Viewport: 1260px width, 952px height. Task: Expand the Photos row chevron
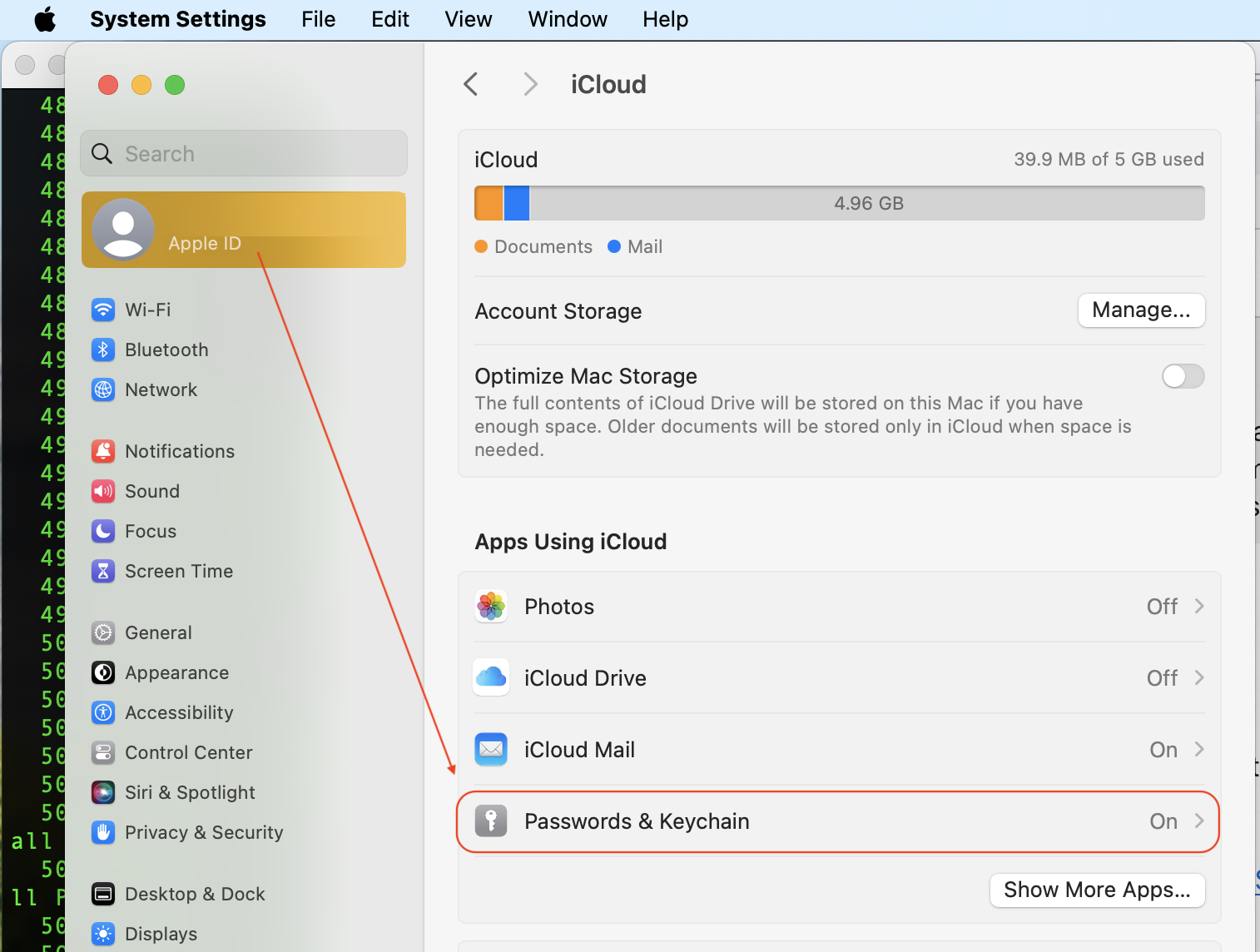(1199, 607)
